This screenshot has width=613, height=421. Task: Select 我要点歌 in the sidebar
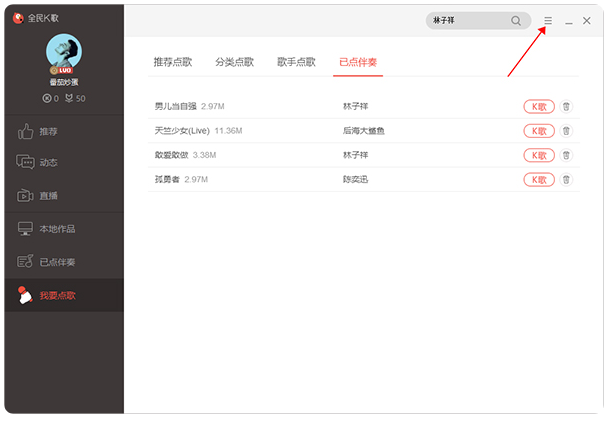click(64, 295)
